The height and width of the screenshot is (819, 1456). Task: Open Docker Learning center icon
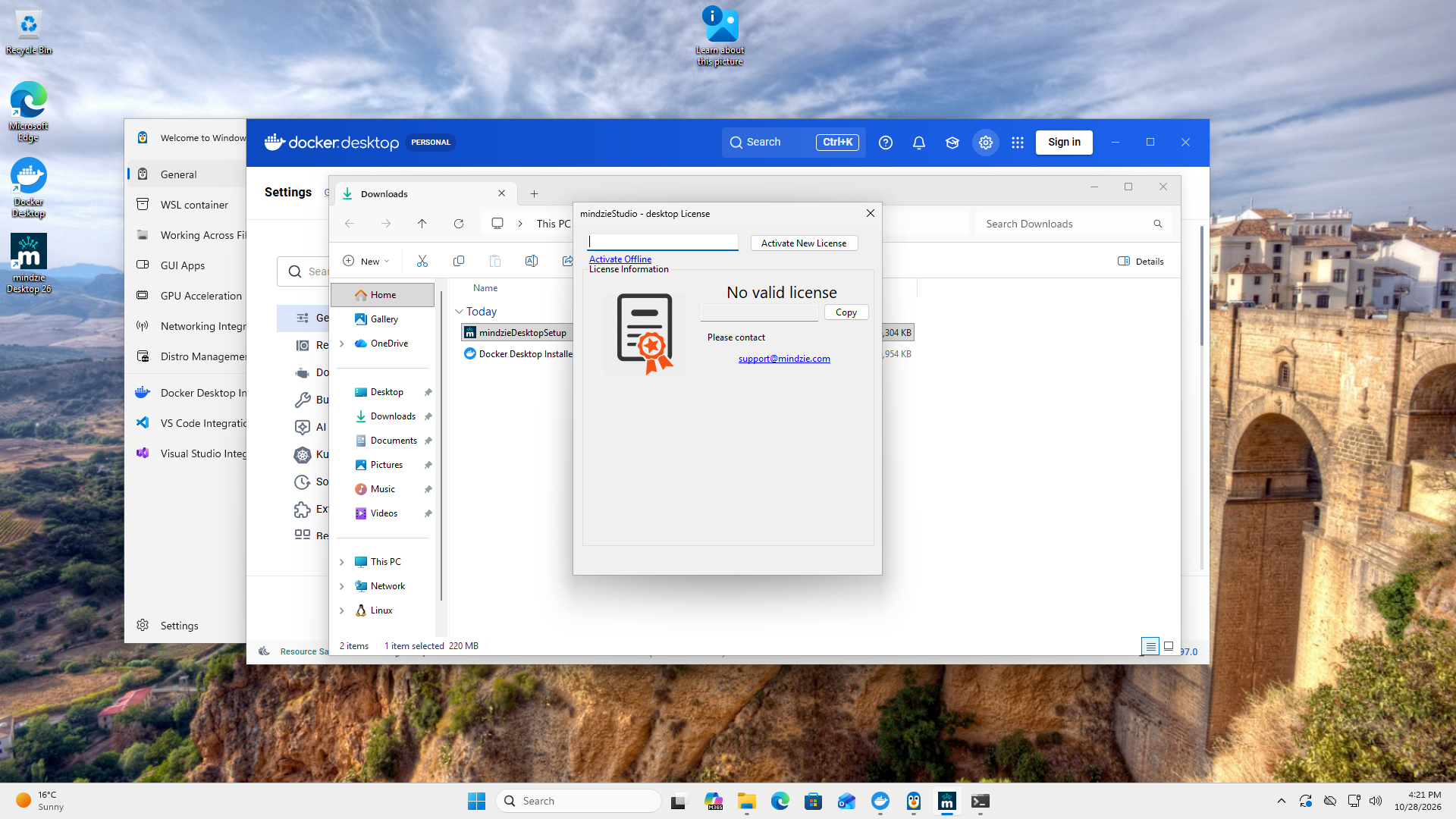click(952, 143)
